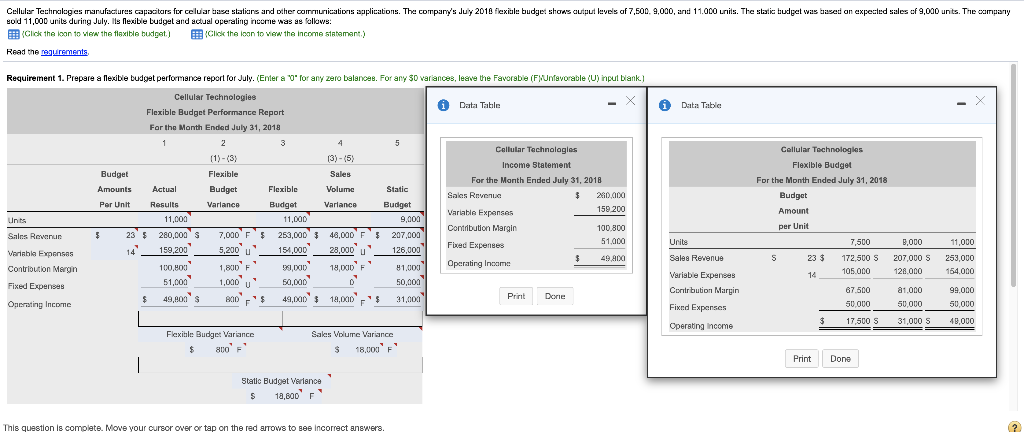Click the main page vertical scrollbar
The image size is (1024, 432).
pos(1013,176)
